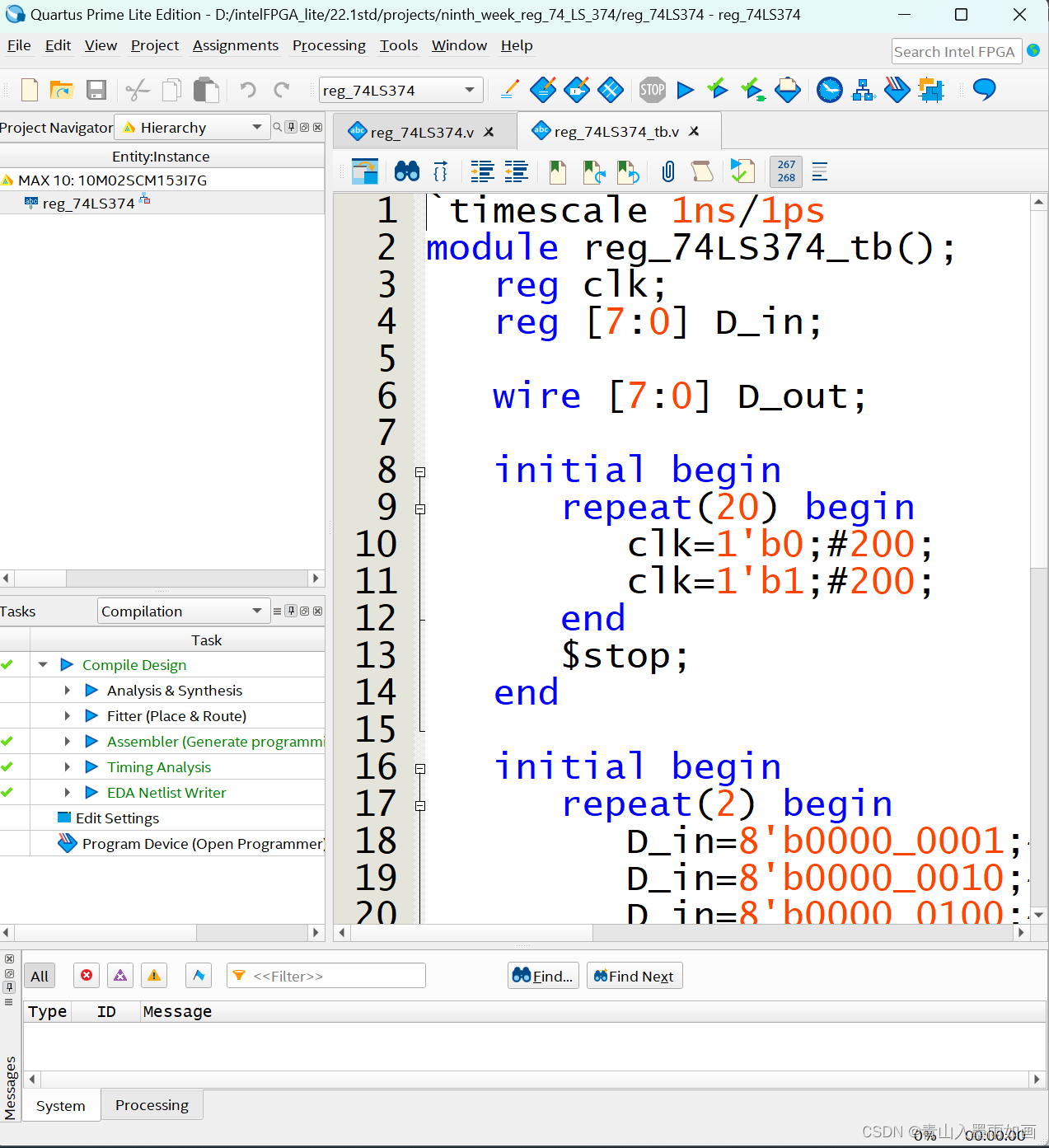This screenshot has height=1148, width=1049.
Task: Toggle bookmark icon in editor toolbar
Action: tap(558, 171)
